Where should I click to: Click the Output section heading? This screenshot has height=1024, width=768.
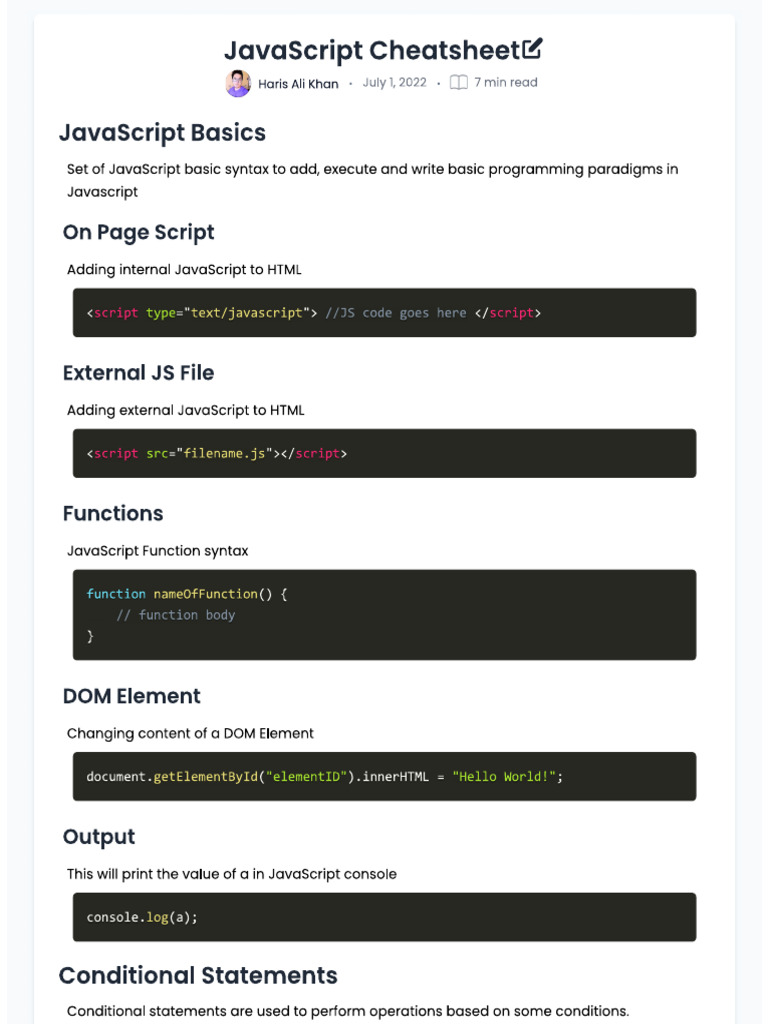99,837
